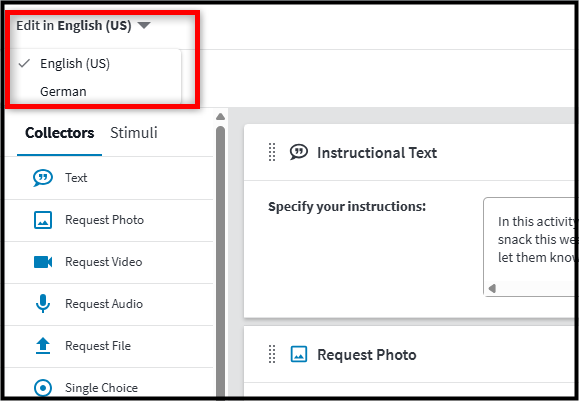Open the Collectors tab

pos(59,133)
